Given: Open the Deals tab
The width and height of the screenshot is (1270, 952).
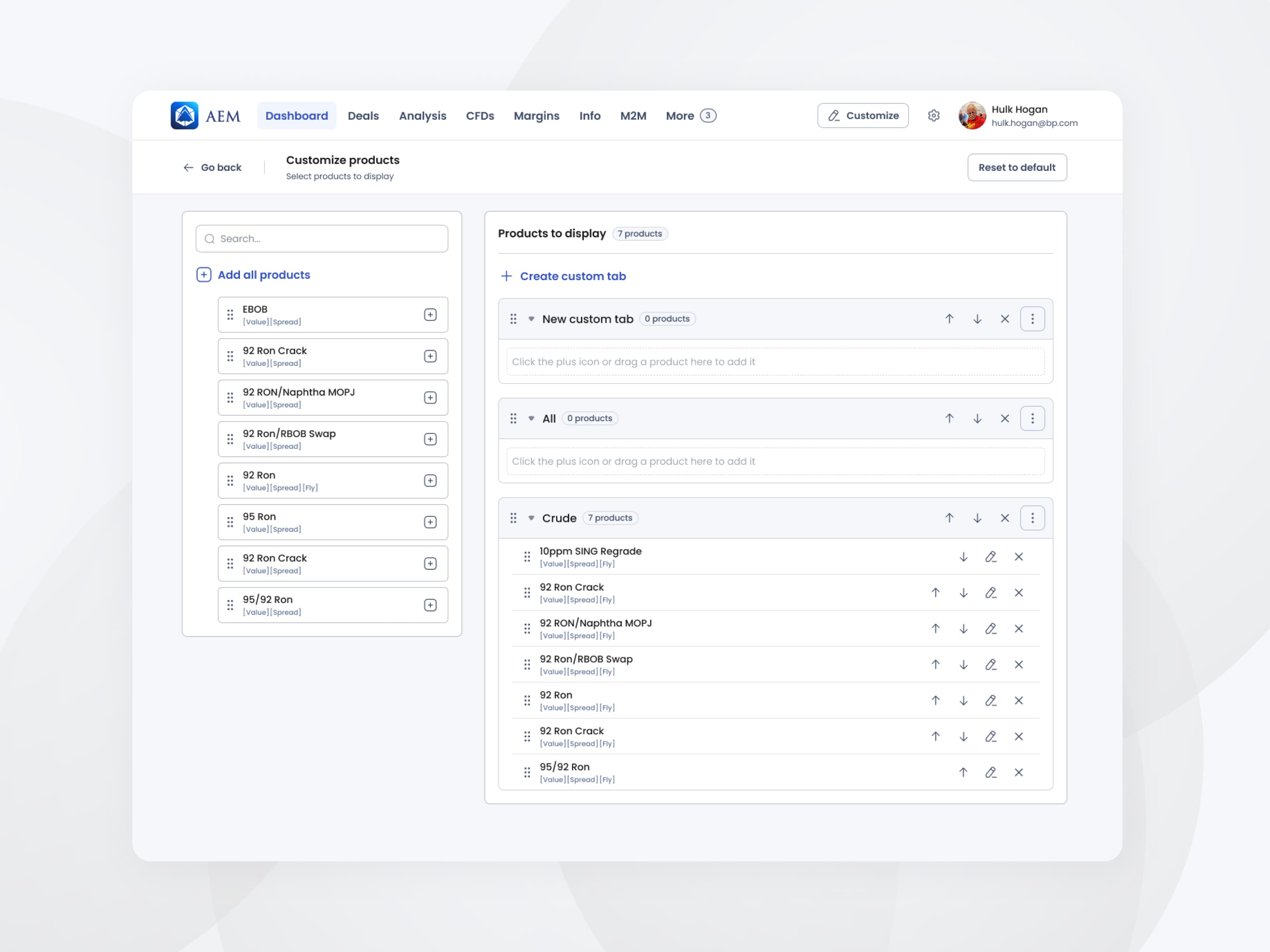Looking at the screenshot, I should tap(363, 115).
